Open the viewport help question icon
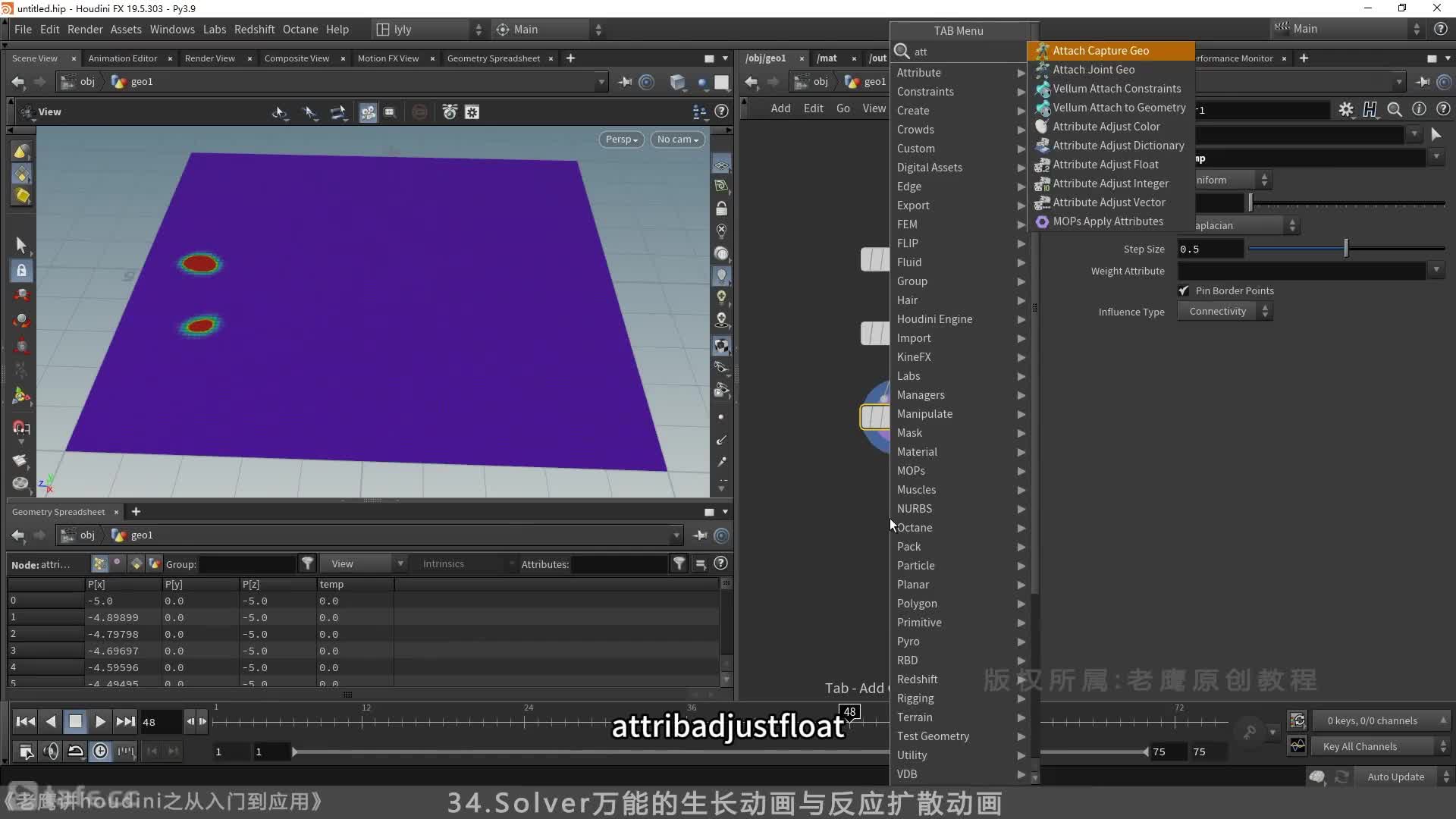This screenshot has width=1456, height=819. (722, 111)
